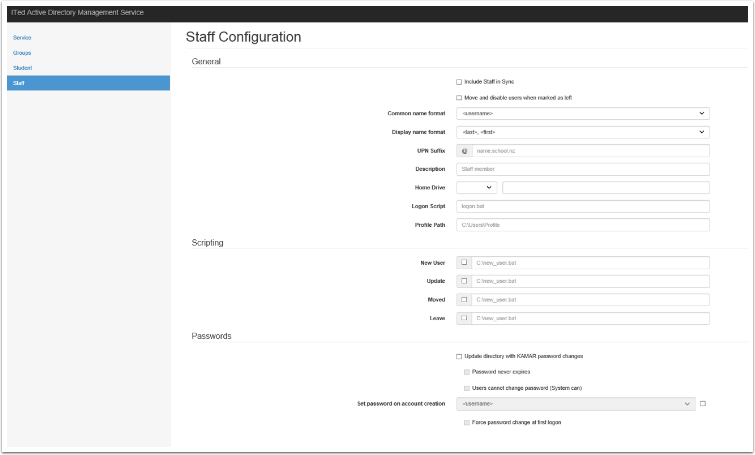Image resolution: width=755 pixels, height=455 pixels.
Task: Open the Service page in sidebar
Action: [22, 37]
